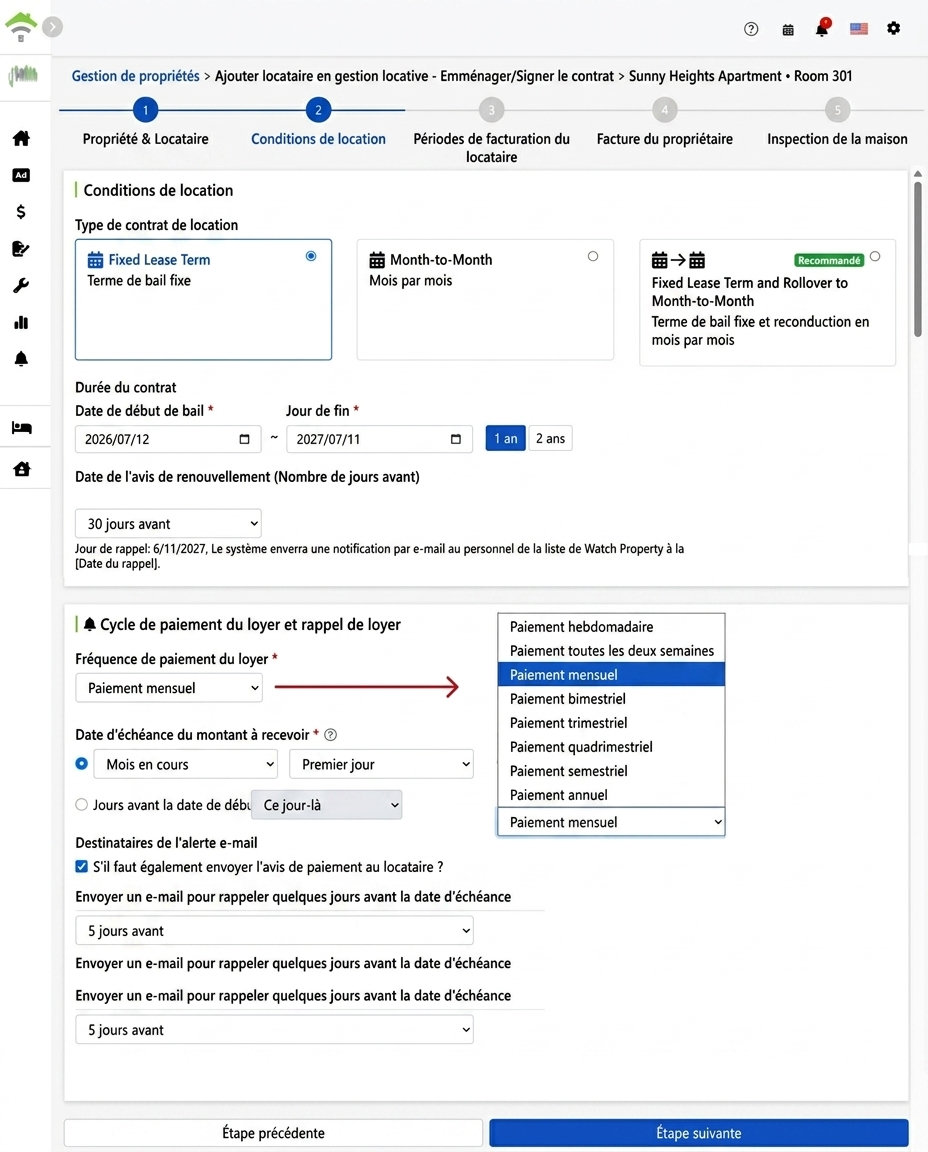Go to step 3 Périodes de facturation
This screenshot has width=928, height=1152.
[492, 110]
